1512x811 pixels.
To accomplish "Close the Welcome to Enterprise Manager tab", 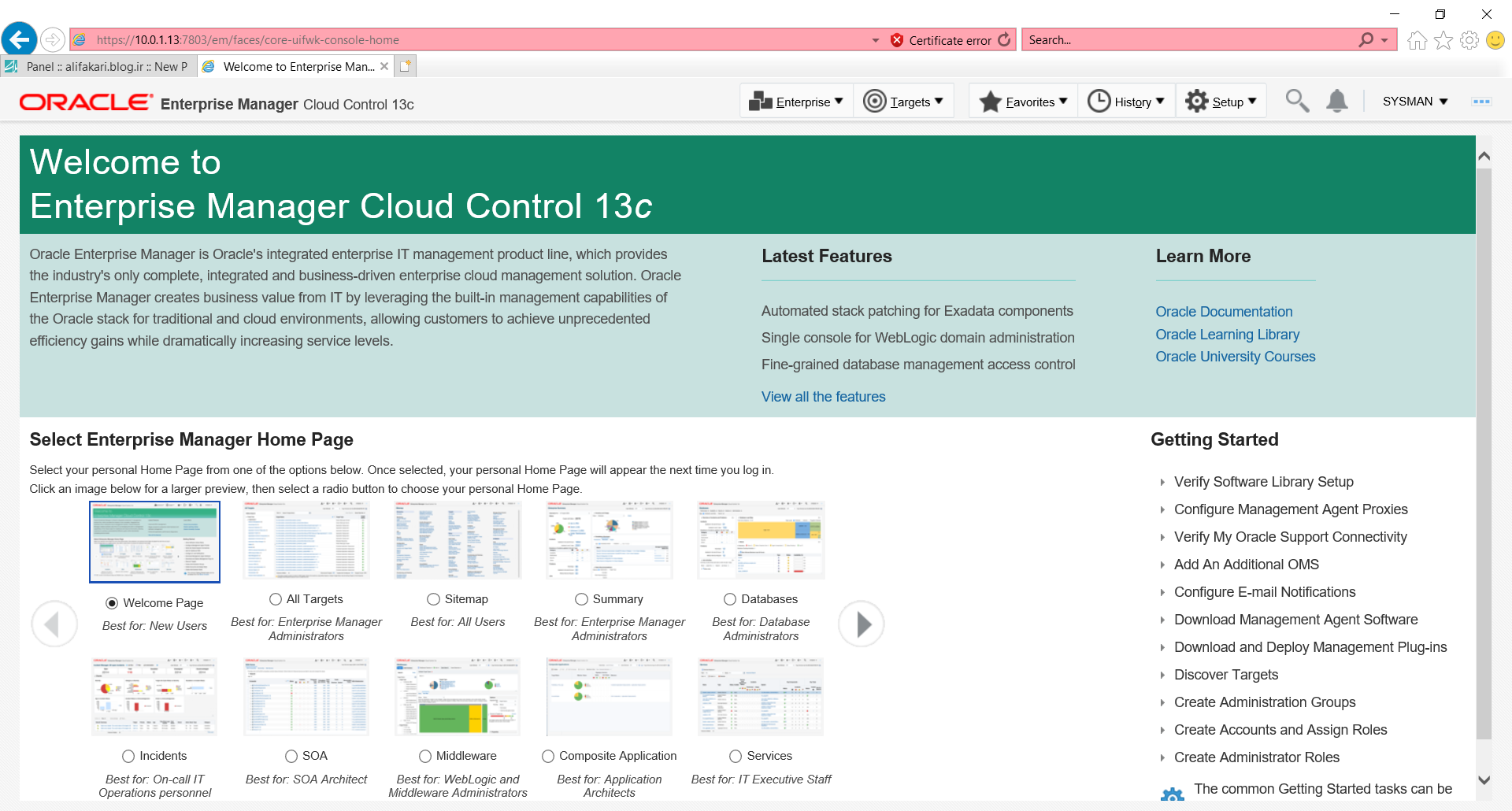I will tap(384, 66).
